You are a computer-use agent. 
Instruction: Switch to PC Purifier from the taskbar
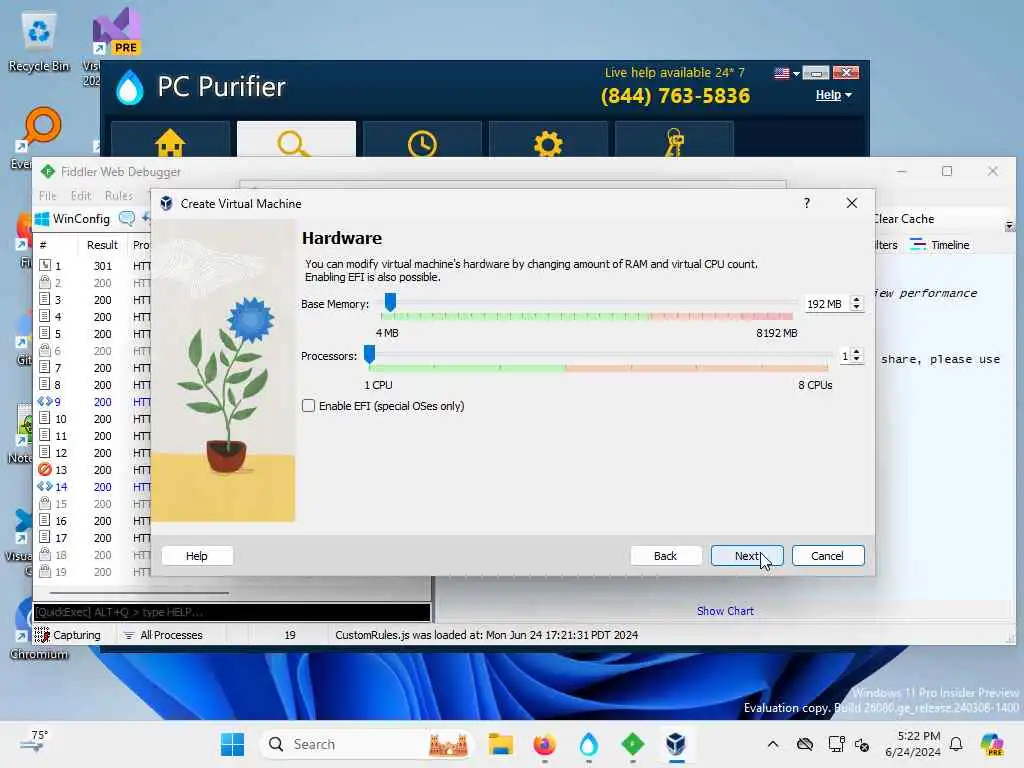click(588, 744)
